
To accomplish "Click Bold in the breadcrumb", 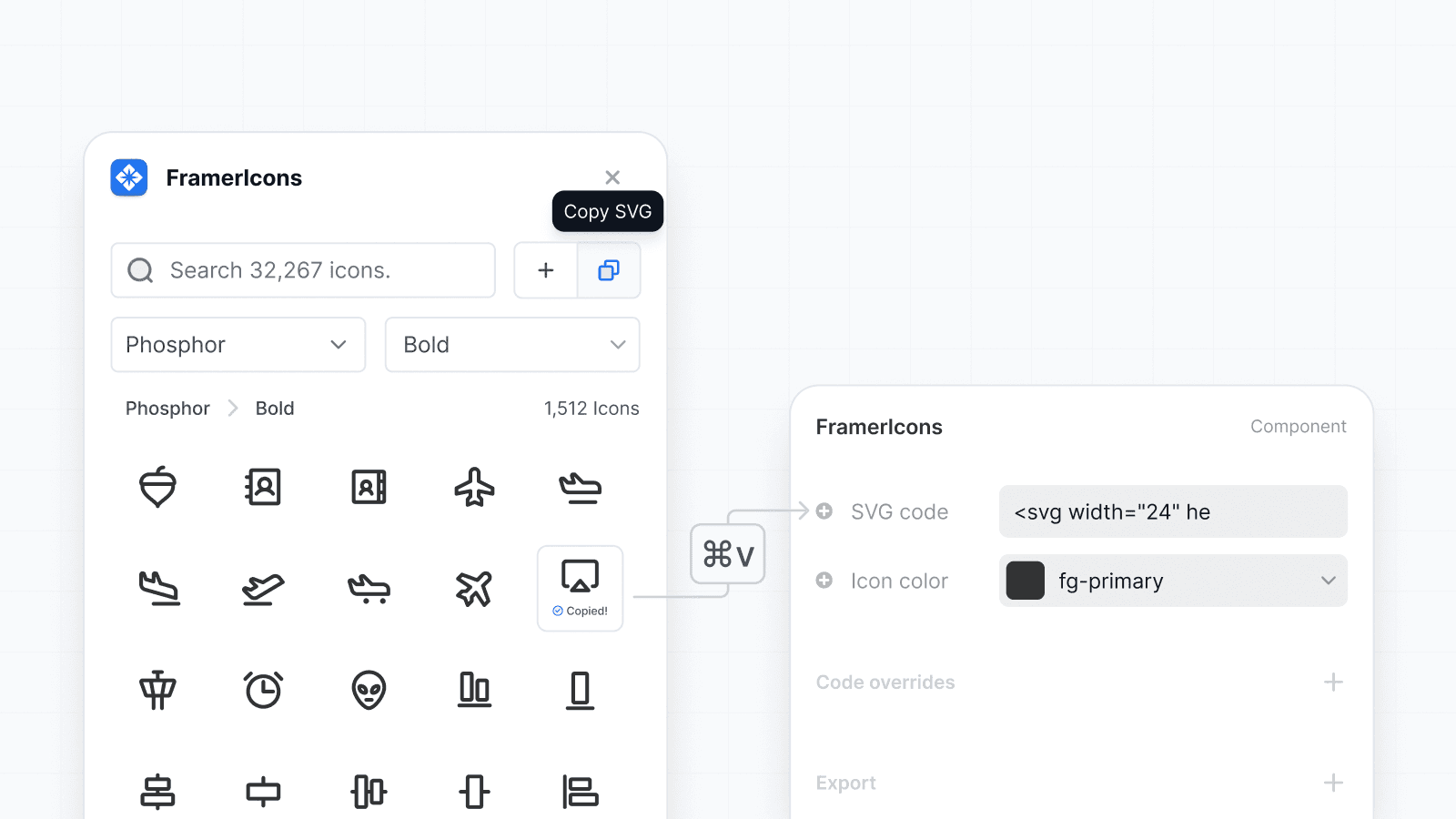I will click(275, 409).
